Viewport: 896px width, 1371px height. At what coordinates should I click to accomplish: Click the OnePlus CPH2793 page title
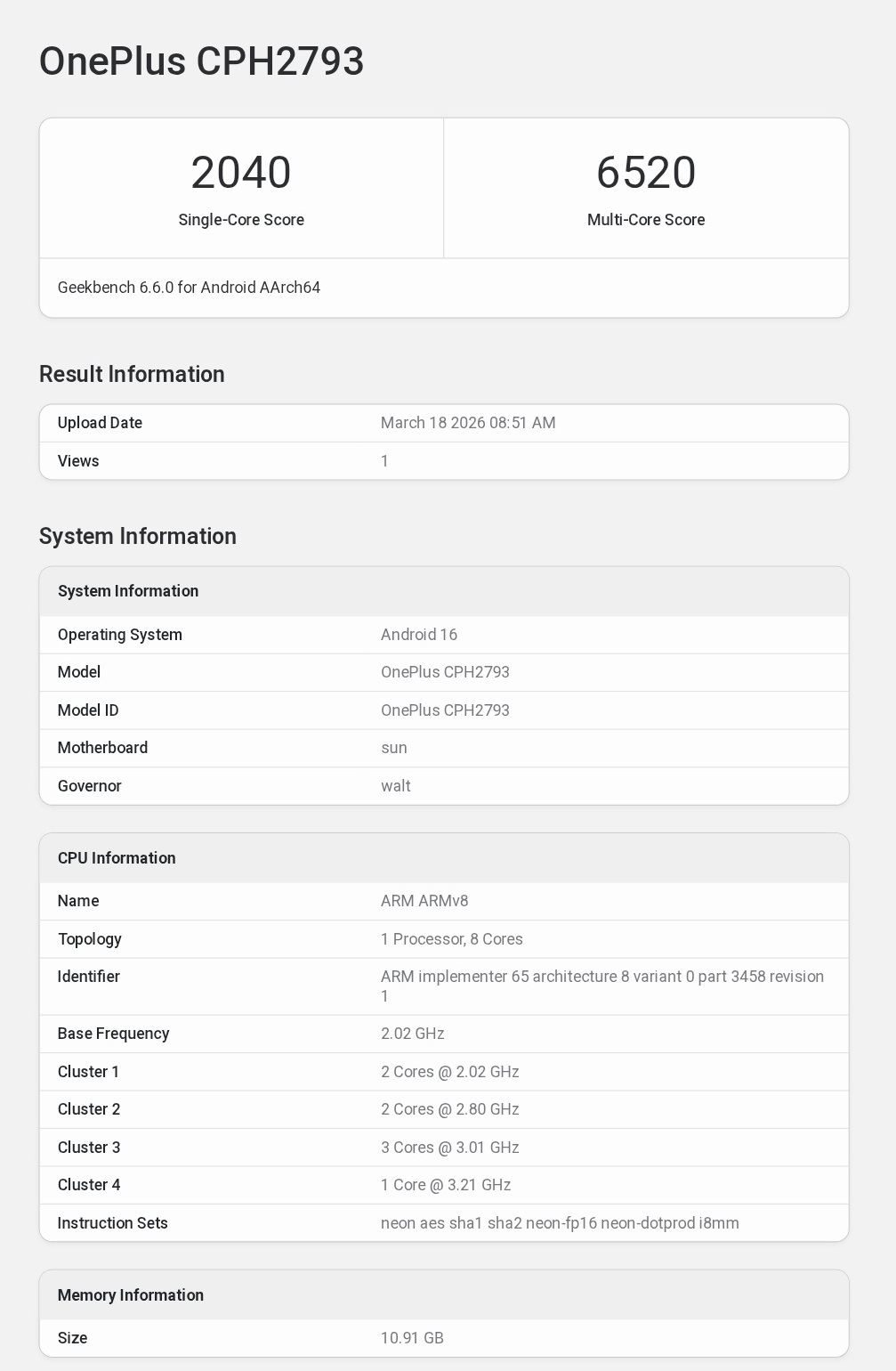point(201,61)
